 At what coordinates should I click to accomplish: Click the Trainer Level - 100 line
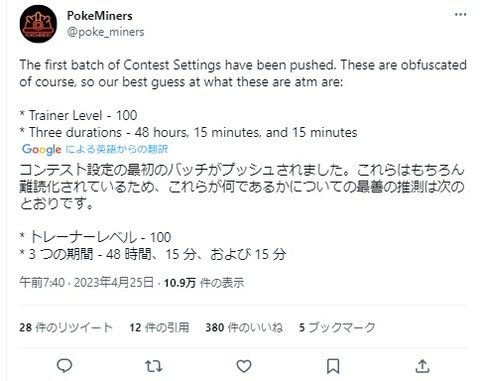pyautogui.click(x=78, y=115)
